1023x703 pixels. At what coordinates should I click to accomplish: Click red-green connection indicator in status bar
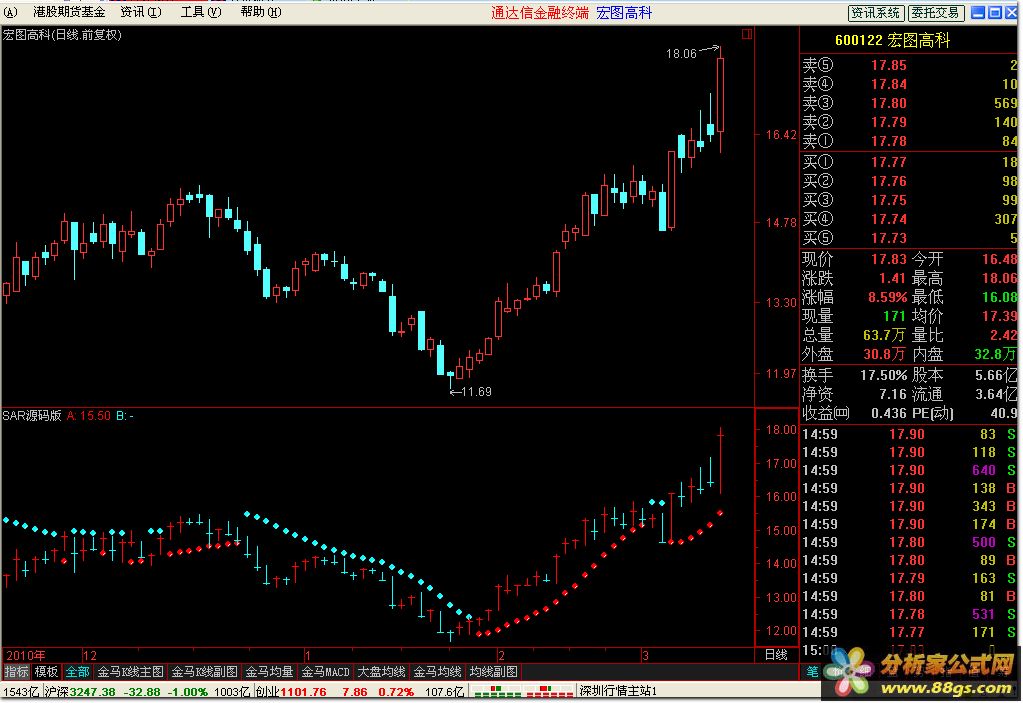[x=548, y=691]
